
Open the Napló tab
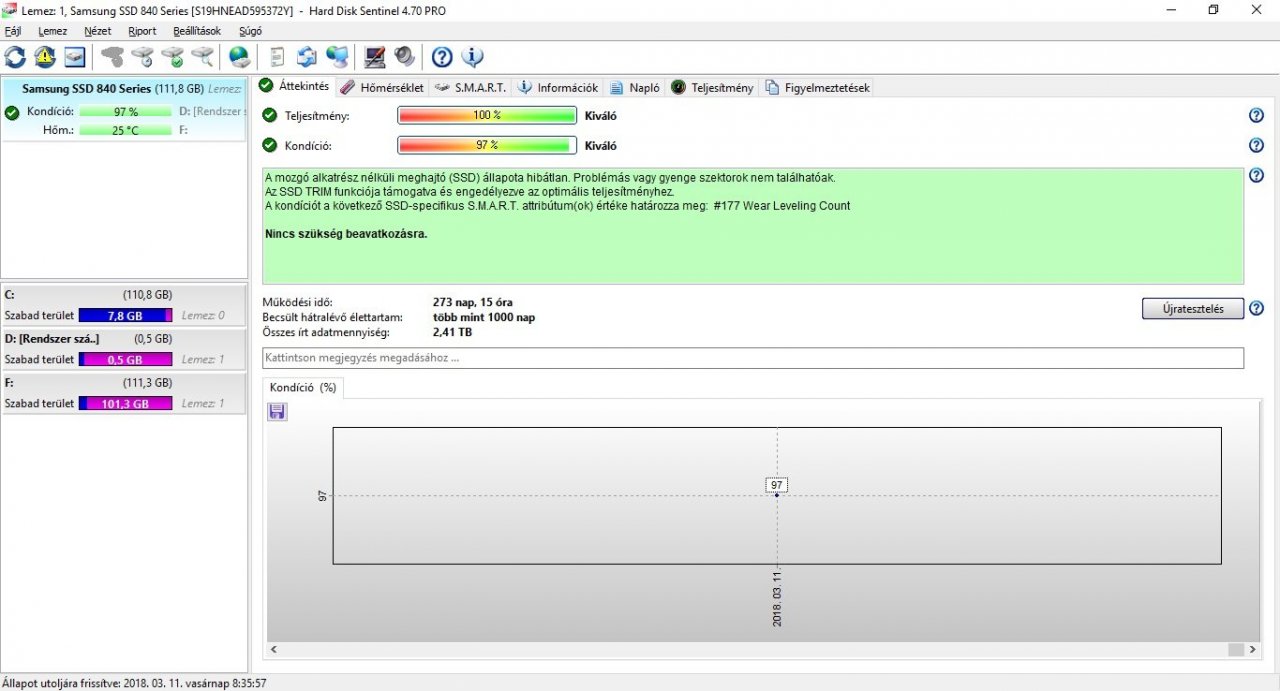(x=635, y=87)
